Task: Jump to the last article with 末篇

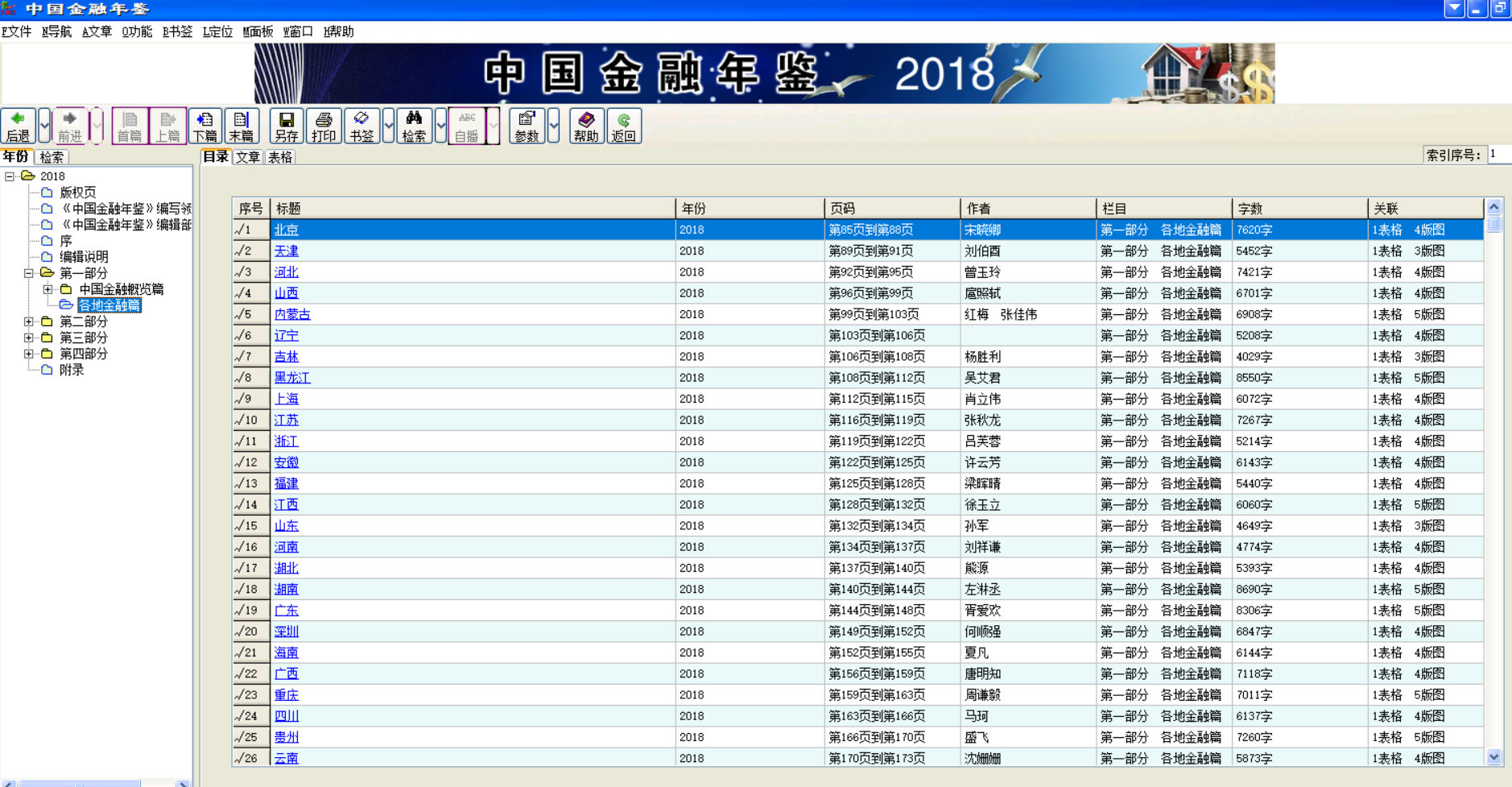Action: 241,126
